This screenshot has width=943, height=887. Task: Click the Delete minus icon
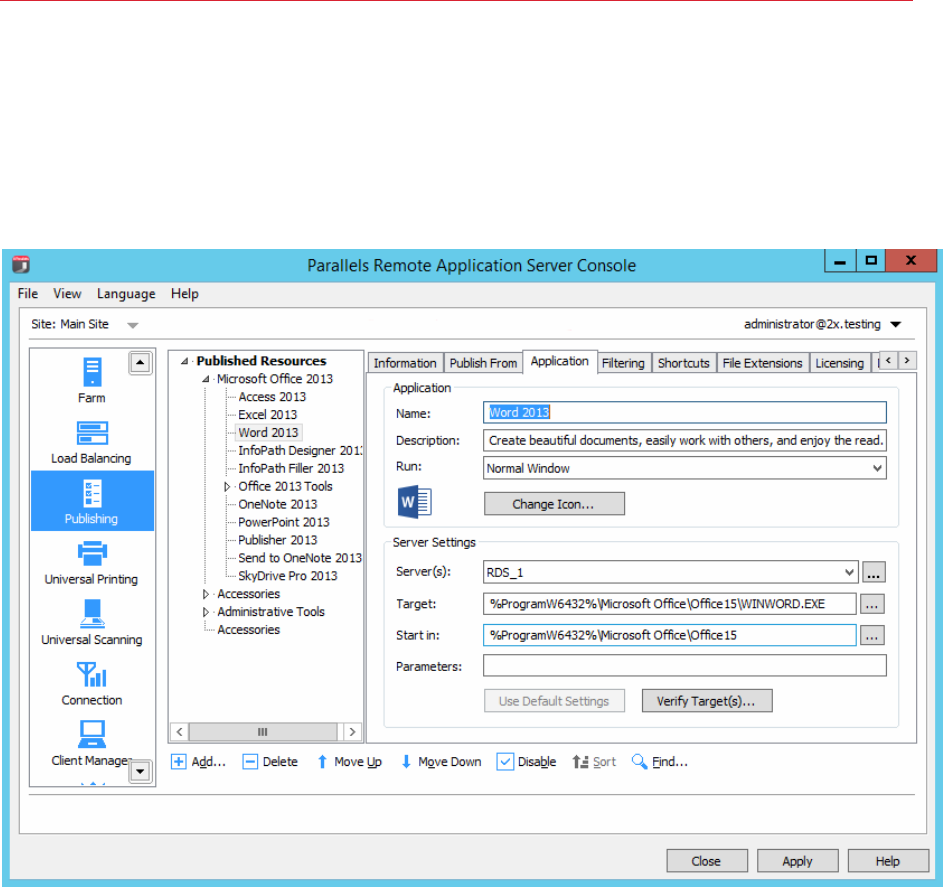click(x=250, y=762)
